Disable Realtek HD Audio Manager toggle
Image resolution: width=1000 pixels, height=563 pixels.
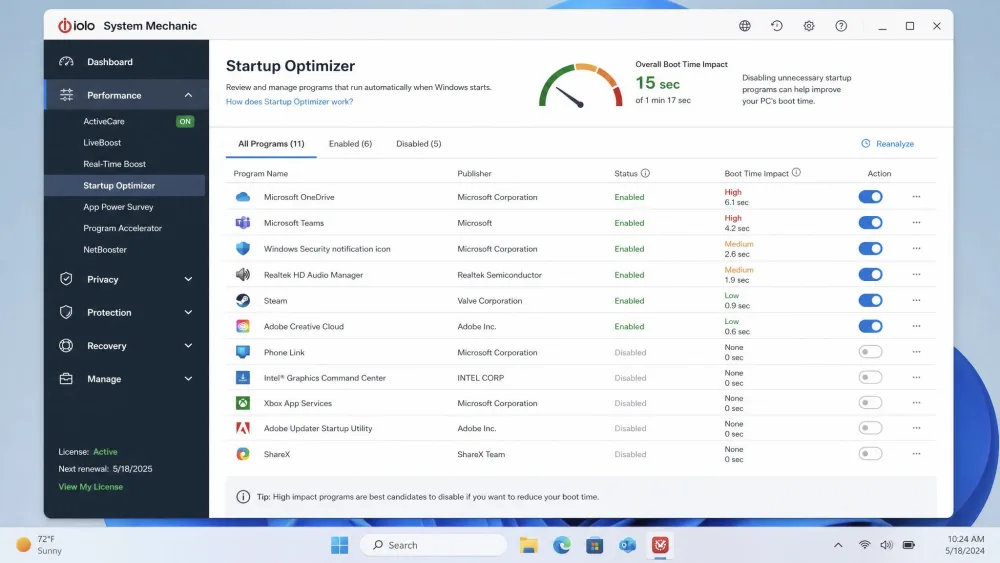point(871,275)
